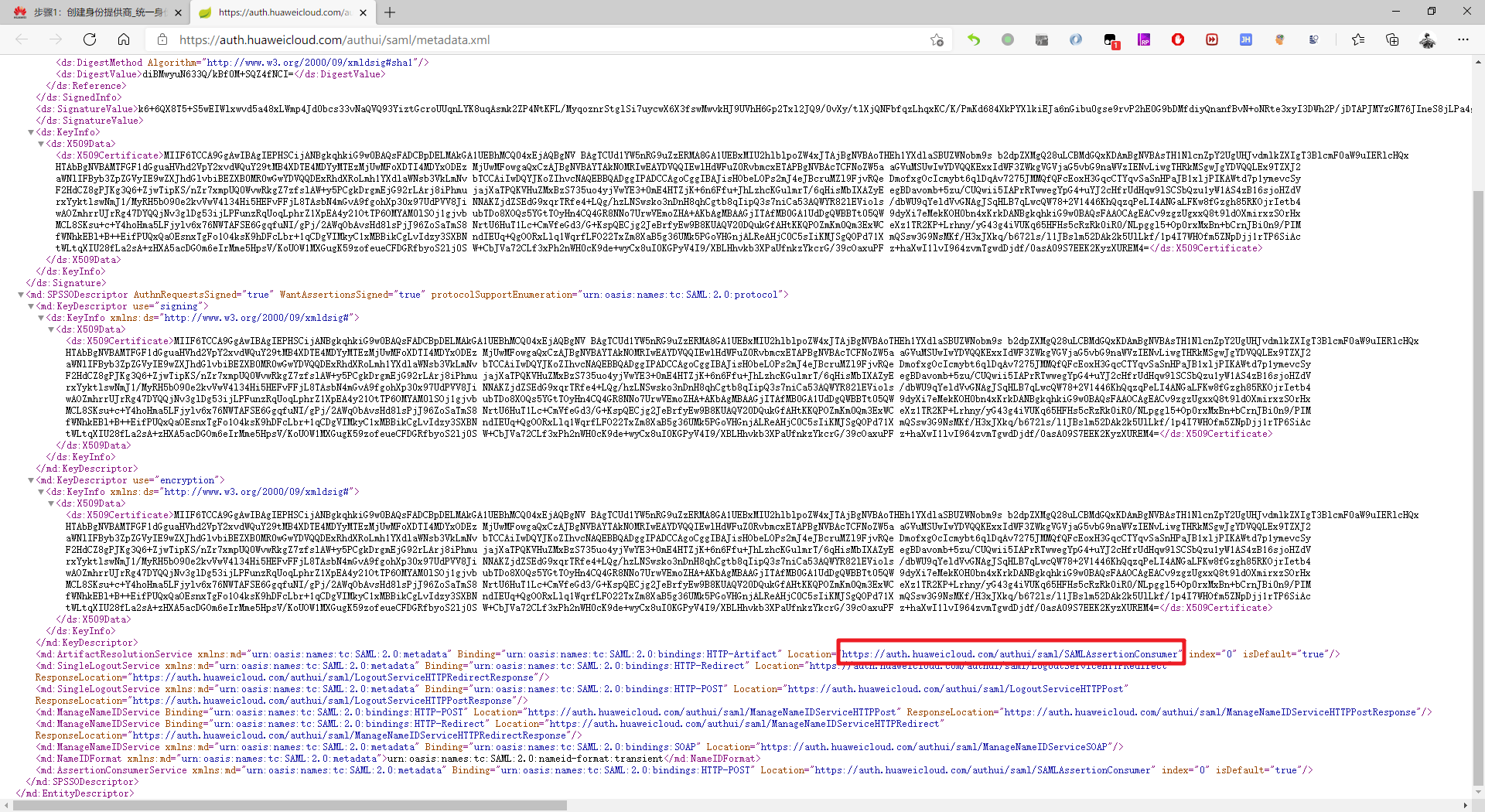
Task: View site info via the lock icon
Action: (x=162, y=39)
